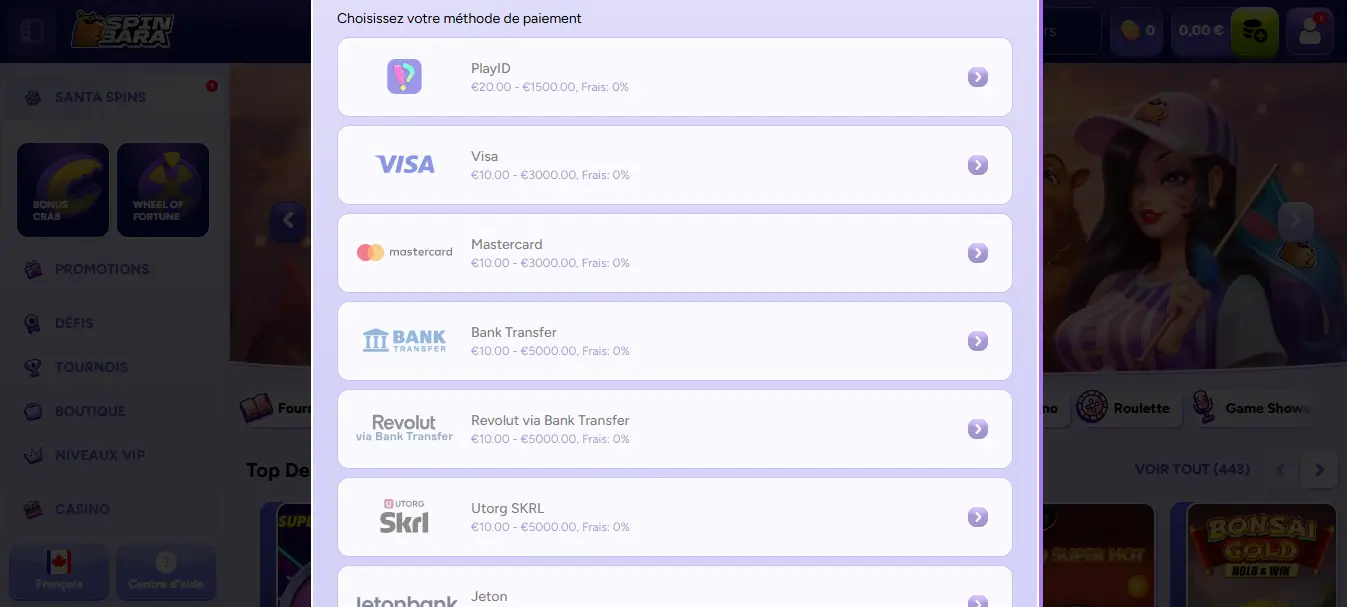The width and height of the screenshot is (1347, 607).
Task: Click the Bank Transfer logo icon
Action: (404, 341)
